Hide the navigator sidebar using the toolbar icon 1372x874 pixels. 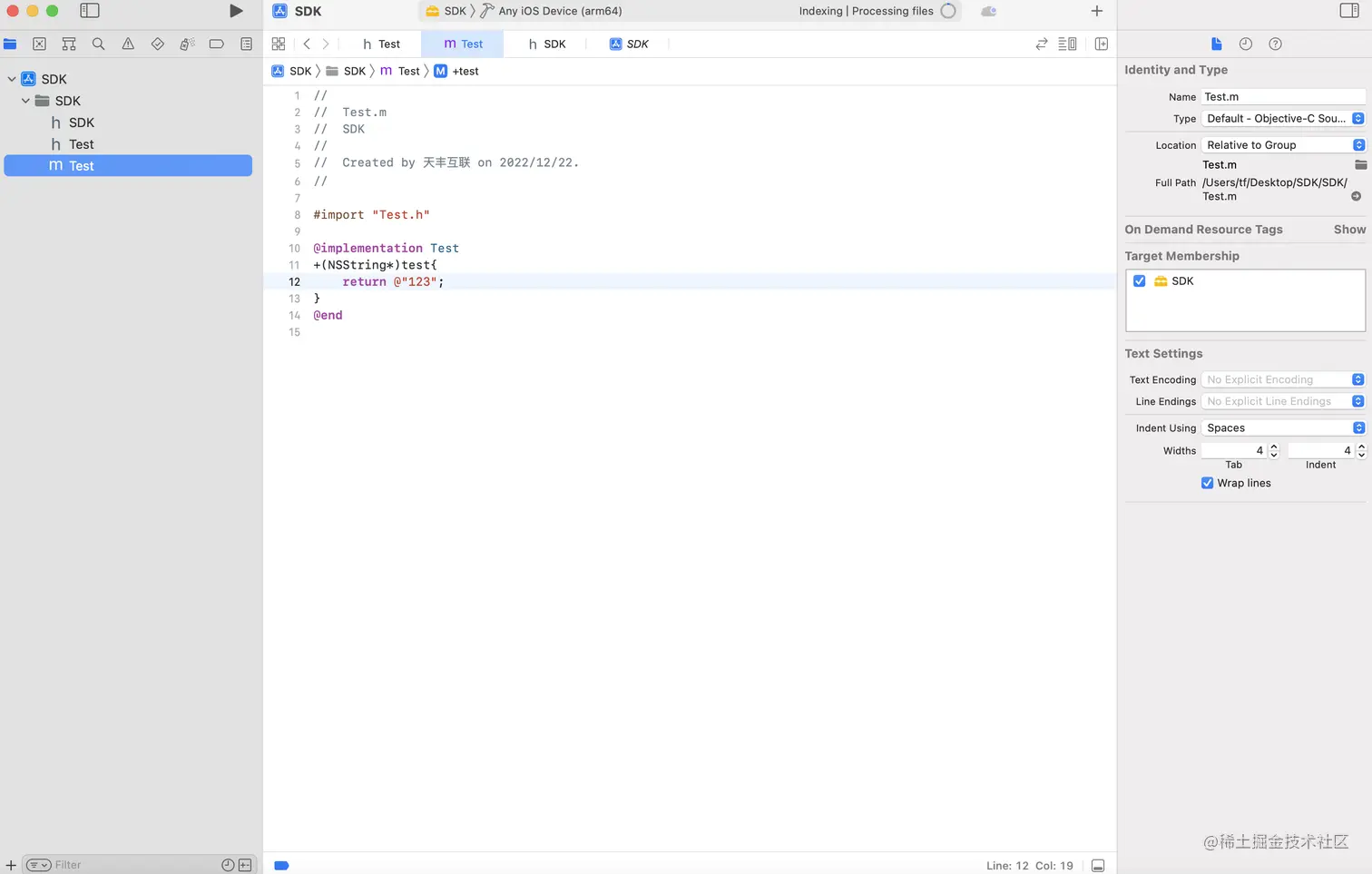tap(90, 11)
